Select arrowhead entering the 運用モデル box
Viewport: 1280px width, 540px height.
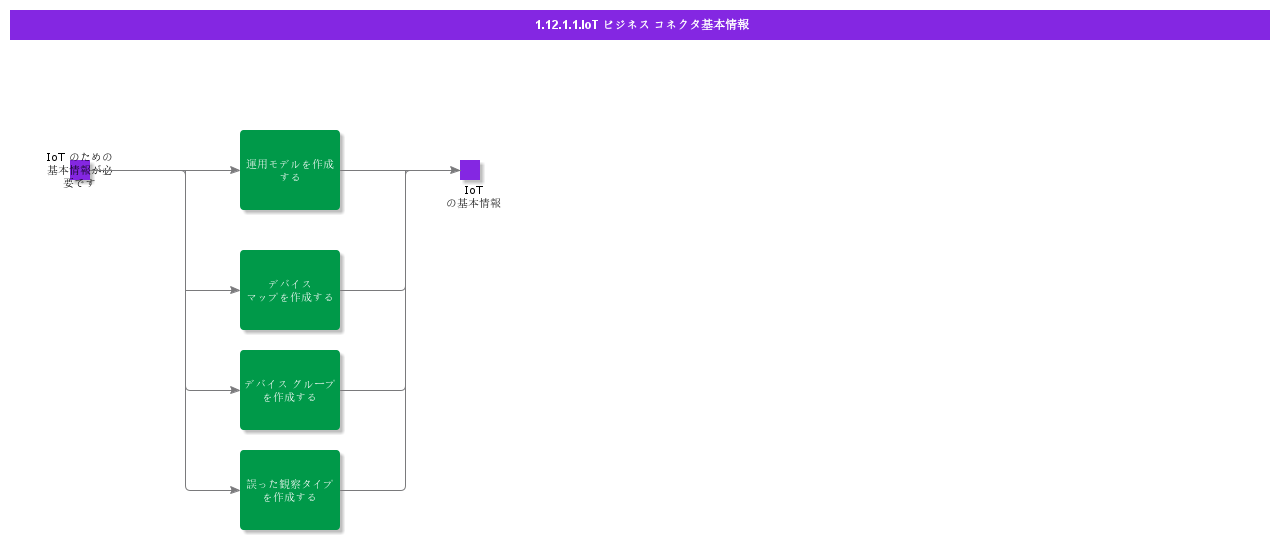[x=234, y=170]
